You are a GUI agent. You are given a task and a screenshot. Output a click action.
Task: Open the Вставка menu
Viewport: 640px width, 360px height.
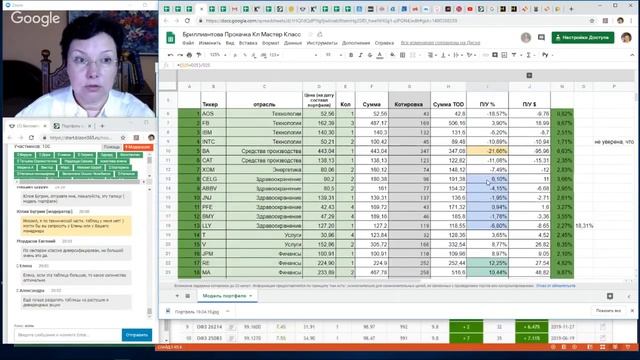tap(248, 43)
